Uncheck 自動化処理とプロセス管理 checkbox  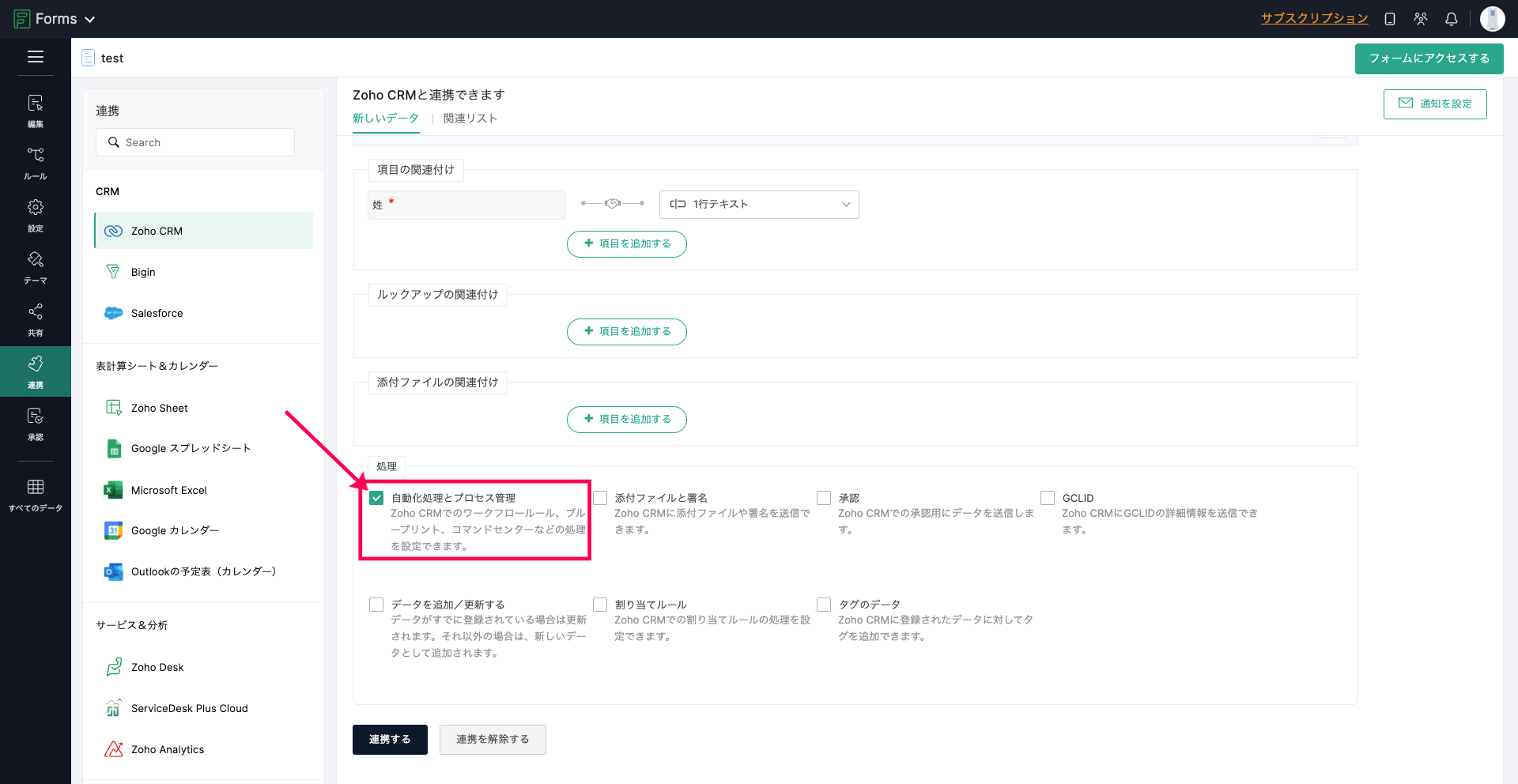pos(376,498)
